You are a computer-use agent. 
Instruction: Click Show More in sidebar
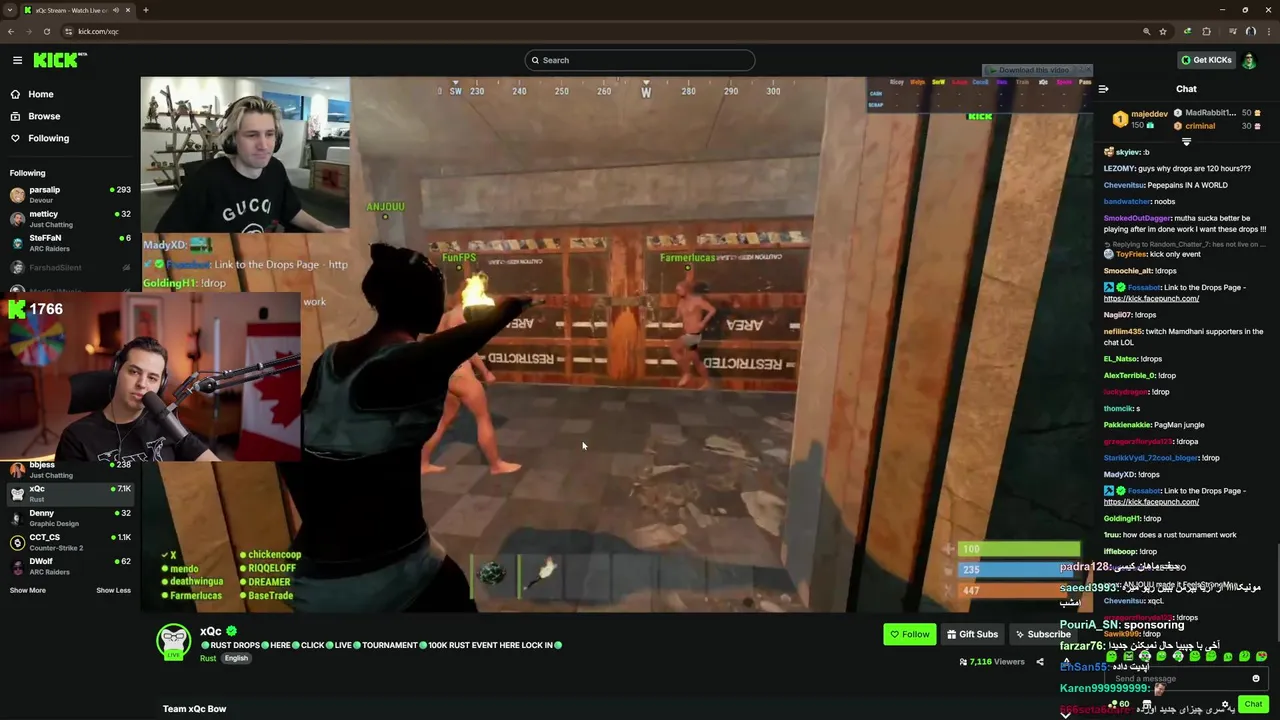(x=28, y=590)
